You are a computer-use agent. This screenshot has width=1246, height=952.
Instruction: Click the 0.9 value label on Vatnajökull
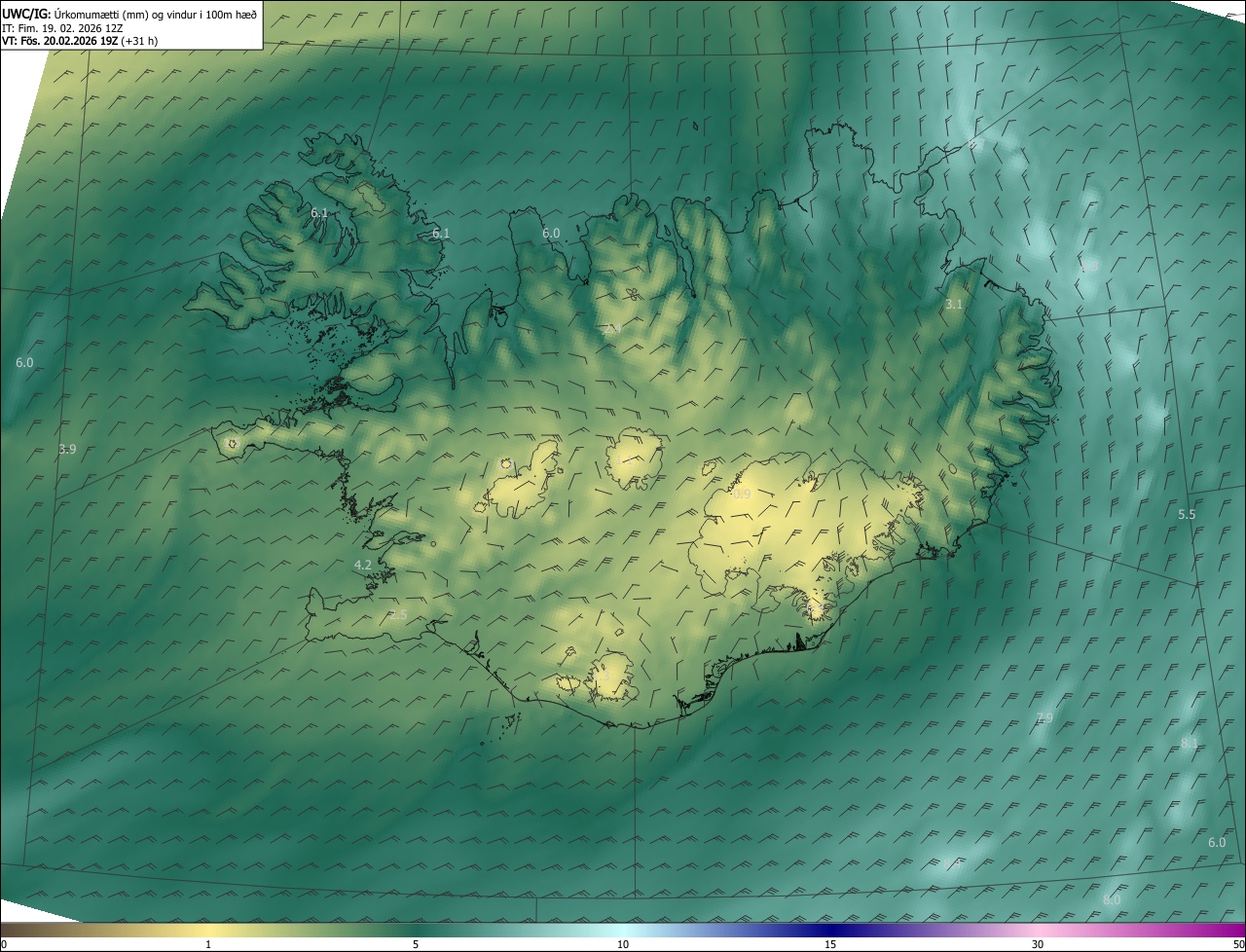tap(742, 494)
